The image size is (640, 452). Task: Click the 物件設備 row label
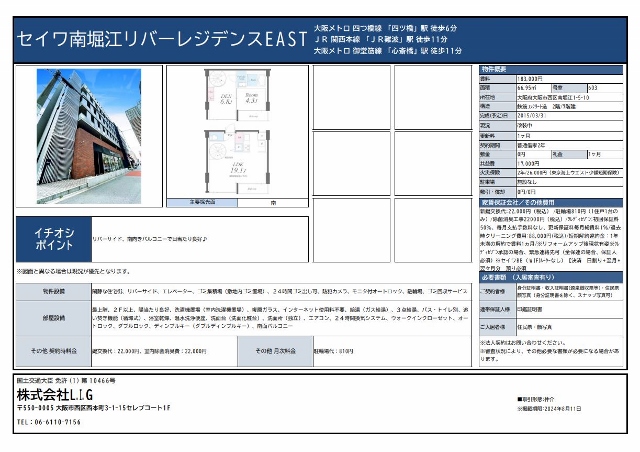pos(53,291)
